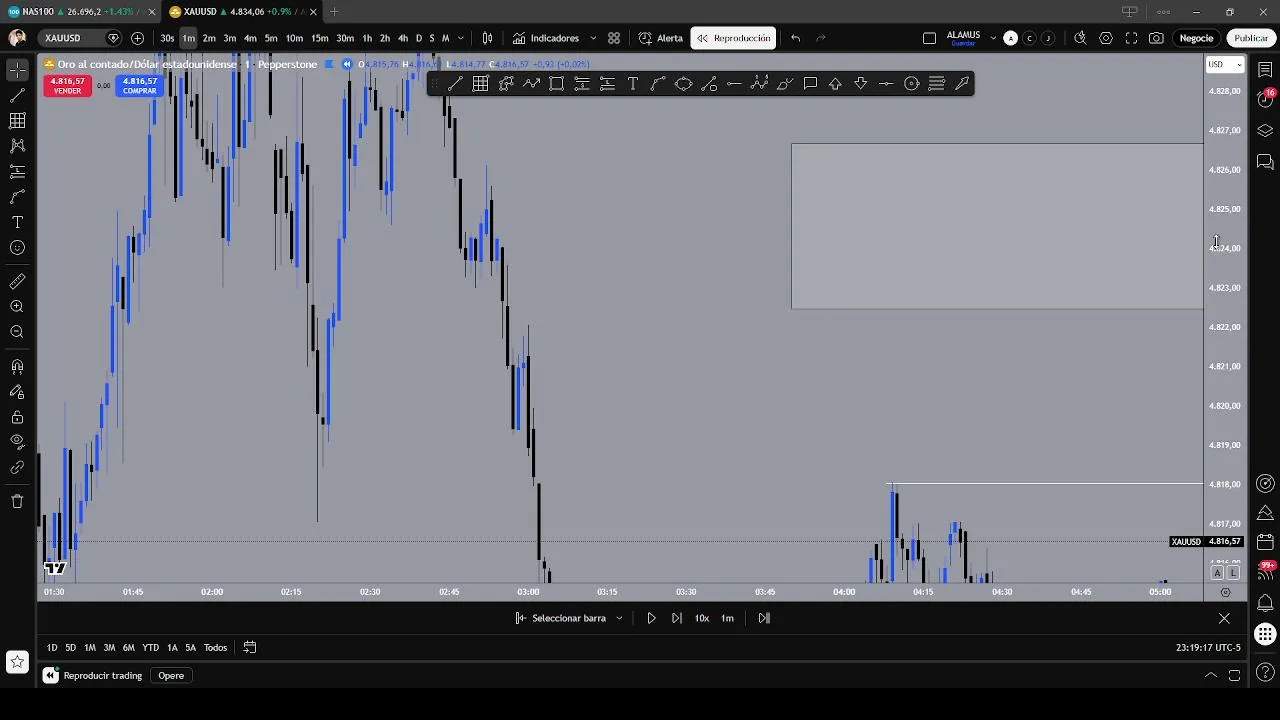
Task: Click the blue COMPRAR buy button
Action: [x=139, y=86]
